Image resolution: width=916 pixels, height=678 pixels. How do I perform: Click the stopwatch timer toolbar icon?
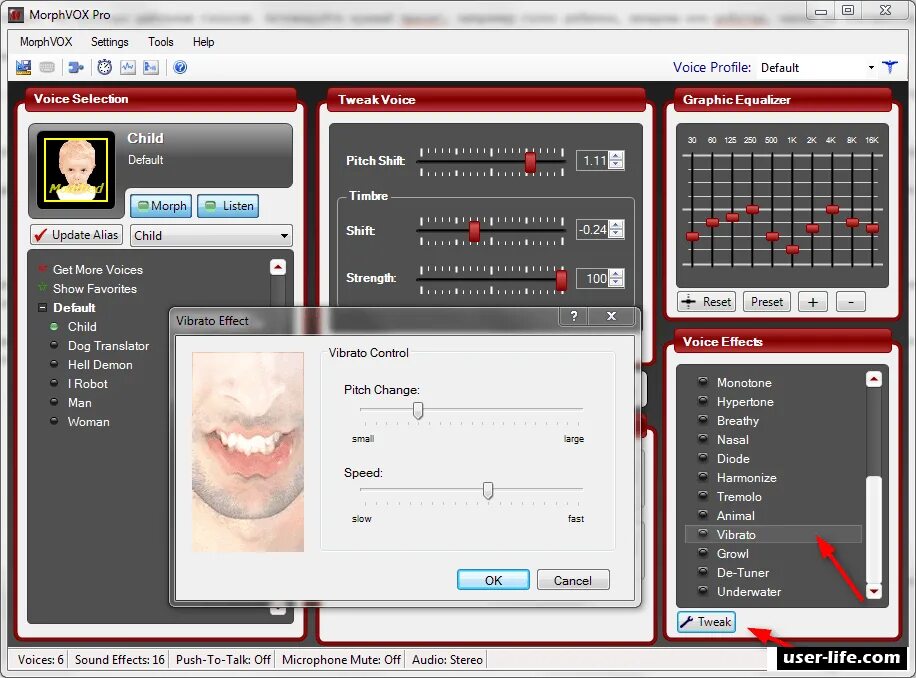(x=105, y=67)
